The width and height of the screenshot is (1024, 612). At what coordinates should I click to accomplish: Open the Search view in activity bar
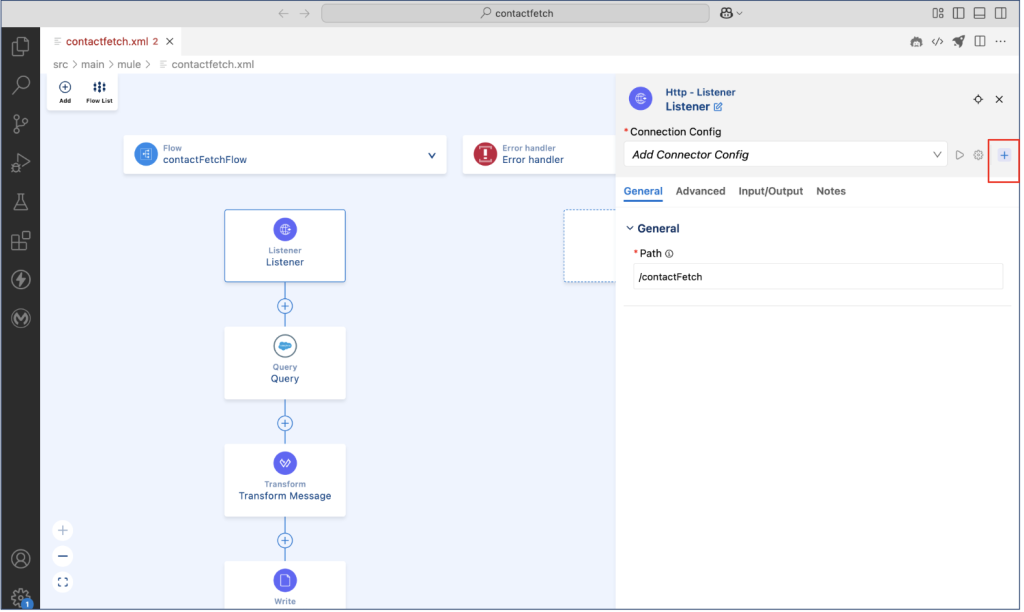[21, 85]
